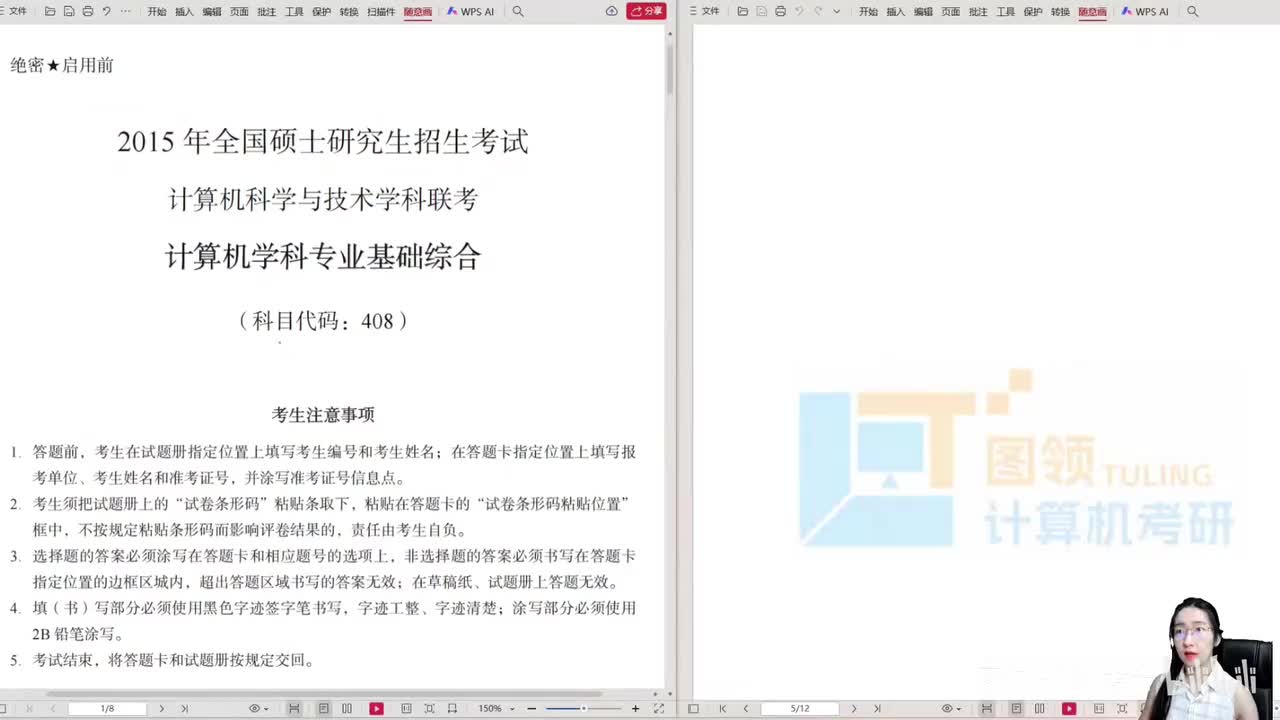Zoom out with the minus button

pos(531,708)
